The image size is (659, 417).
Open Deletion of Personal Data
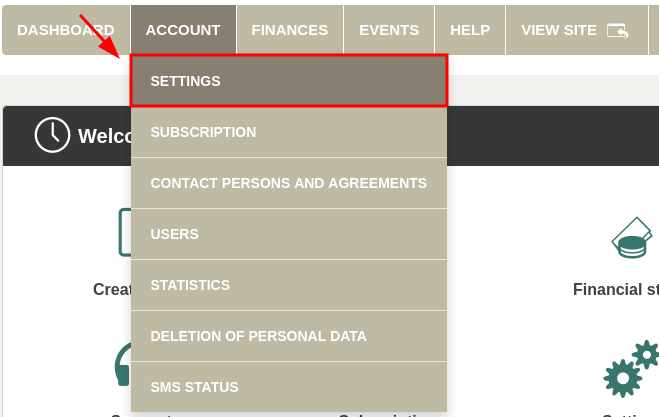[x=288, y=336]
